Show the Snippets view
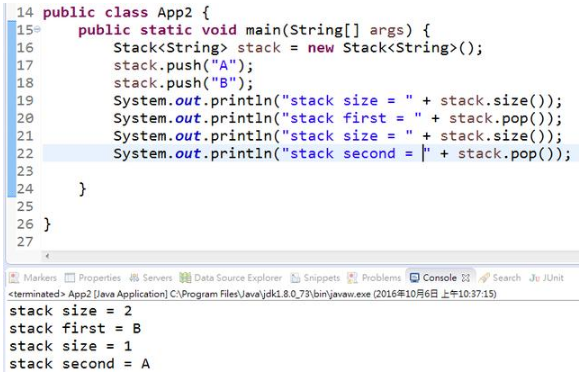 click(315, 278)
